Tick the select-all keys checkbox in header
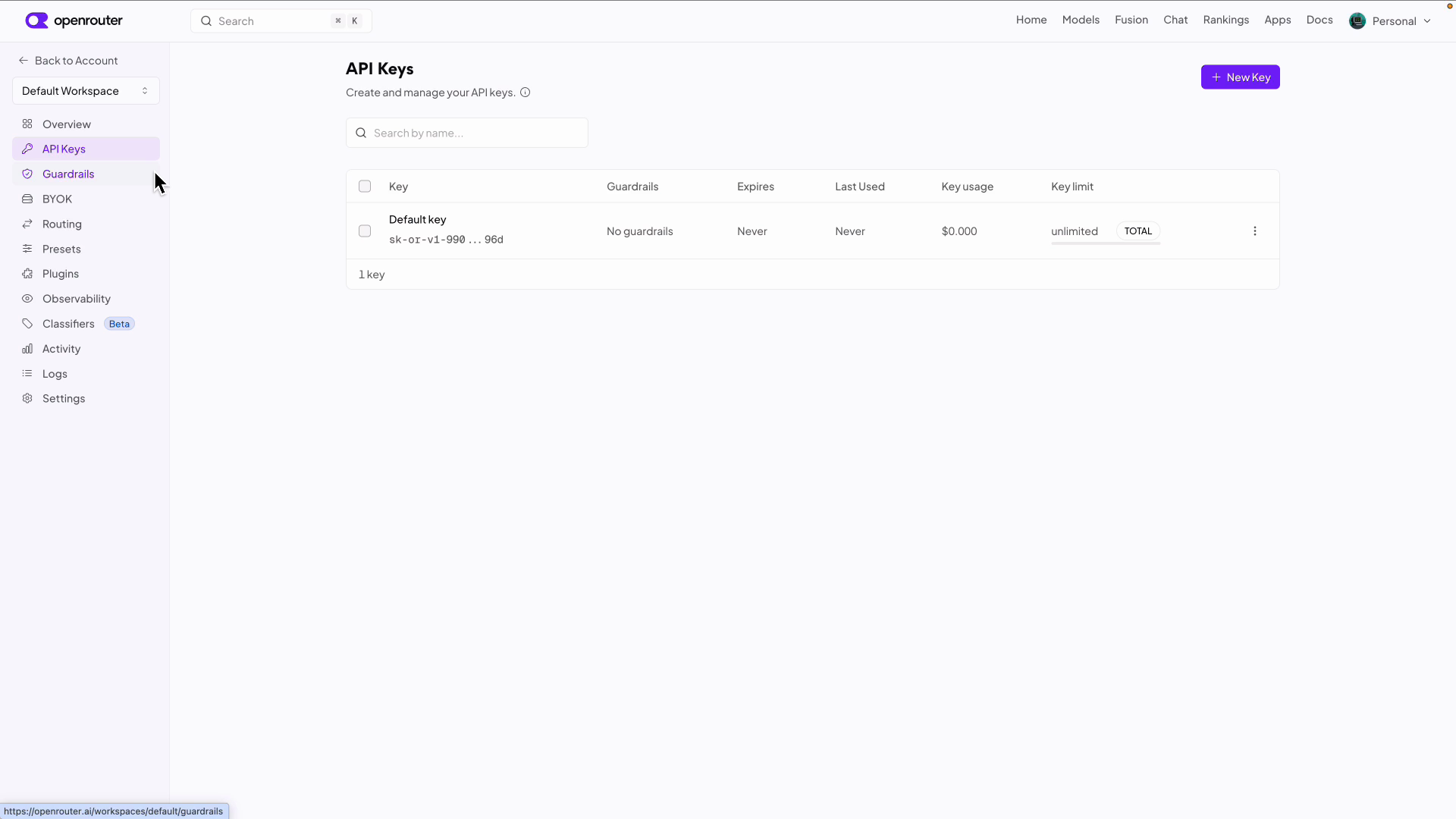The width and height of the screenshot is (1456, 819). click(x=365, y=187)
